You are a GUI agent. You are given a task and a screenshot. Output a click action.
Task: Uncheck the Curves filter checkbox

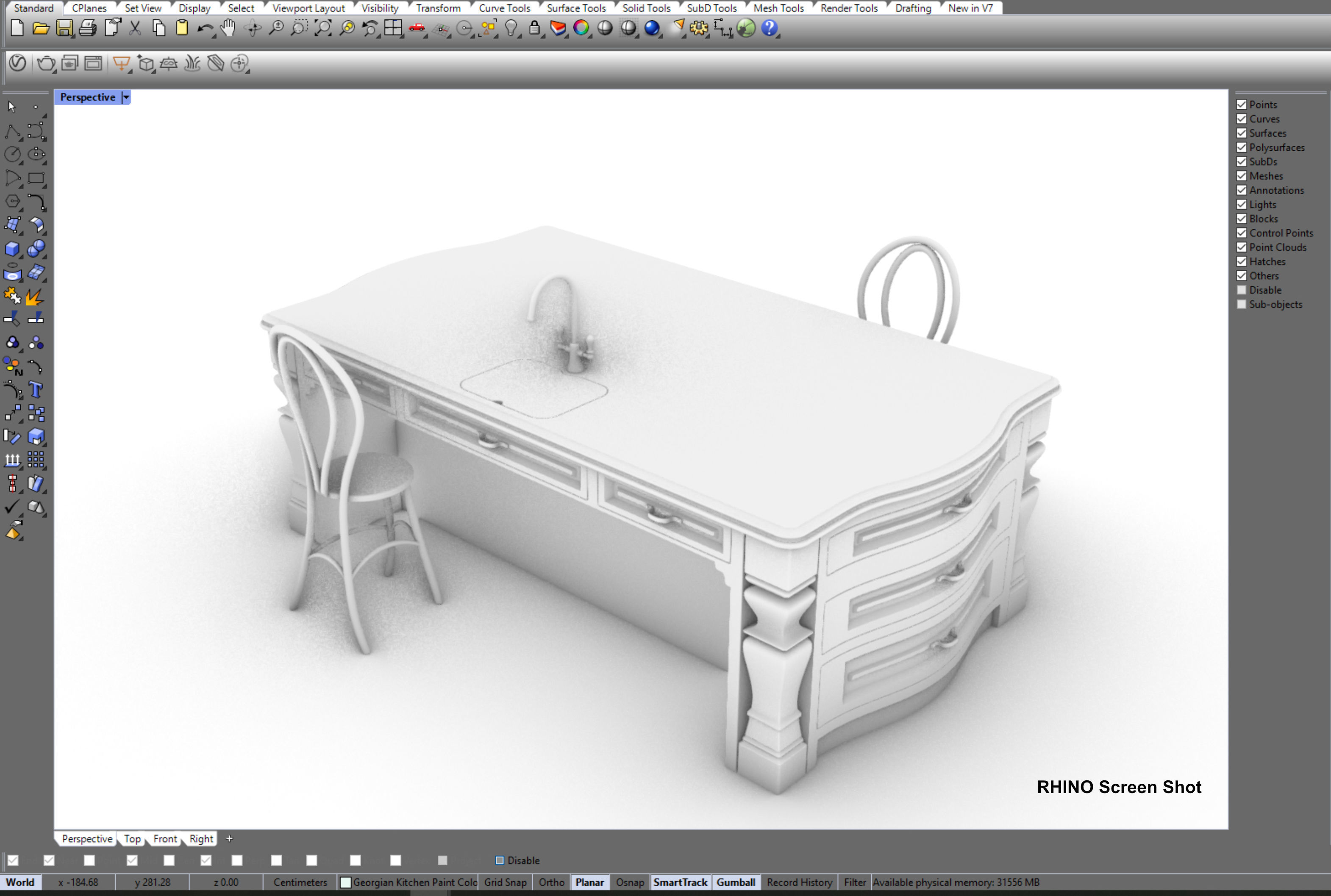click(1241, 119)
